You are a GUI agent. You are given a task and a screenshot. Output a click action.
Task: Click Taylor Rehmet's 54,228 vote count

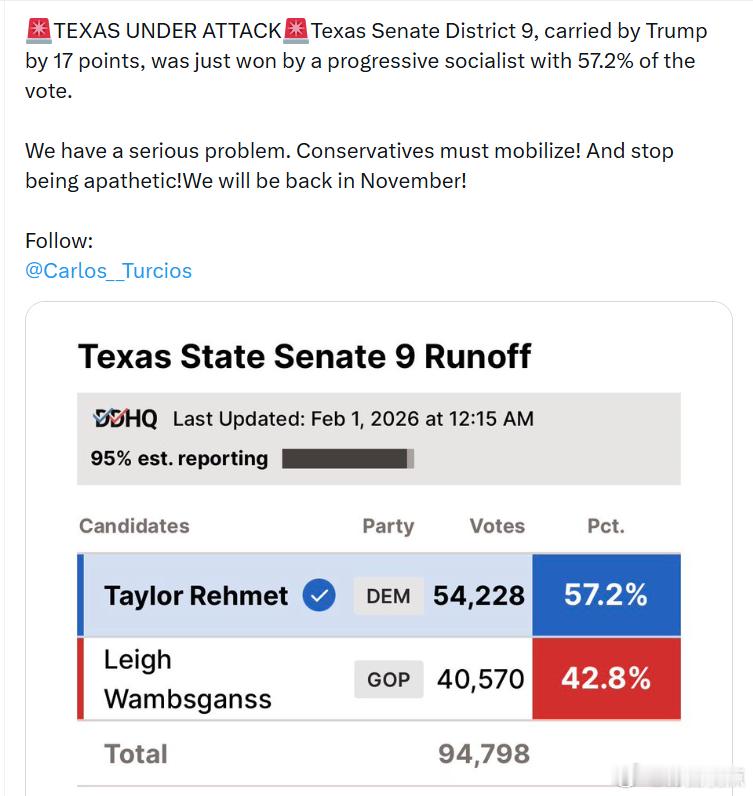479,596
